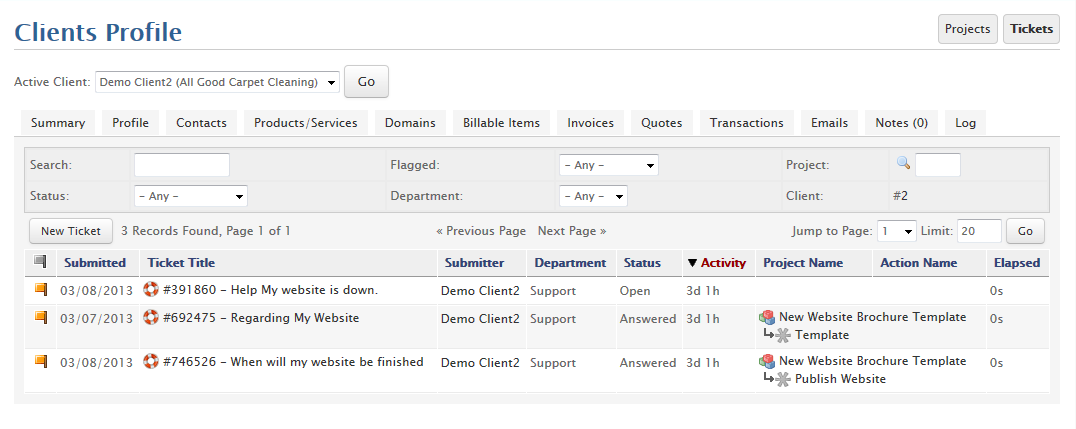Open the Flagged filter dropdown
This screenshot has height=429, width=1076.
pyautogui.click(x=608, y=165)
